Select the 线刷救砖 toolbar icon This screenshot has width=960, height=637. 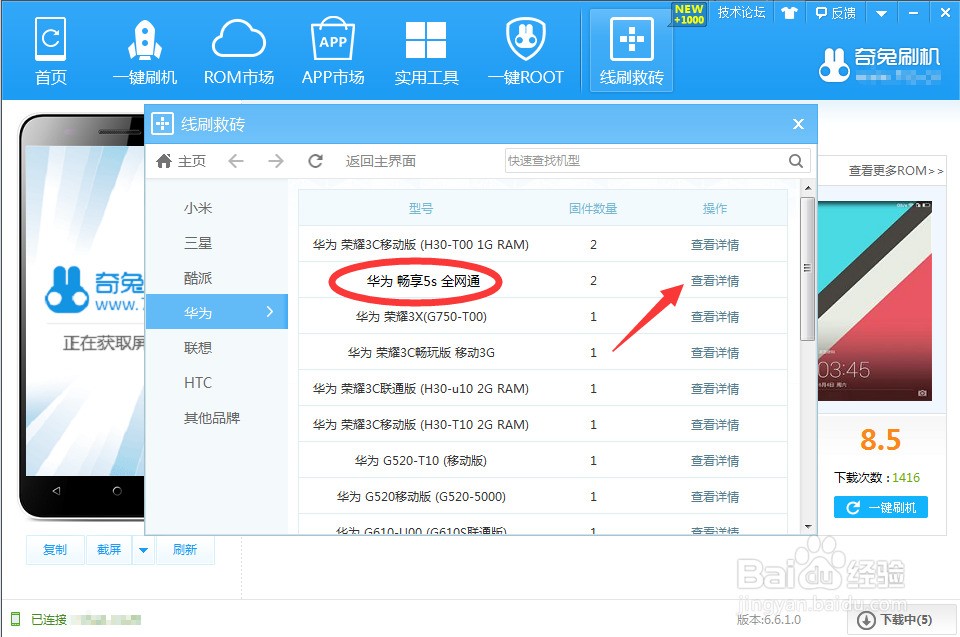click(631, 50)
